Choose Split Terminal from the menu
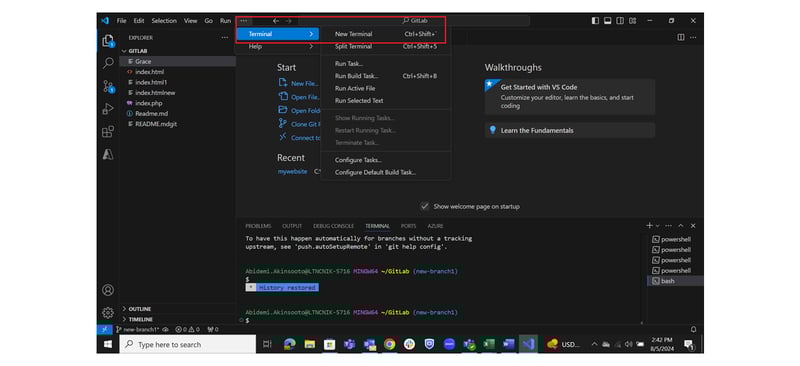The height and width of the screenshot is (366, 800). [386, 46]
